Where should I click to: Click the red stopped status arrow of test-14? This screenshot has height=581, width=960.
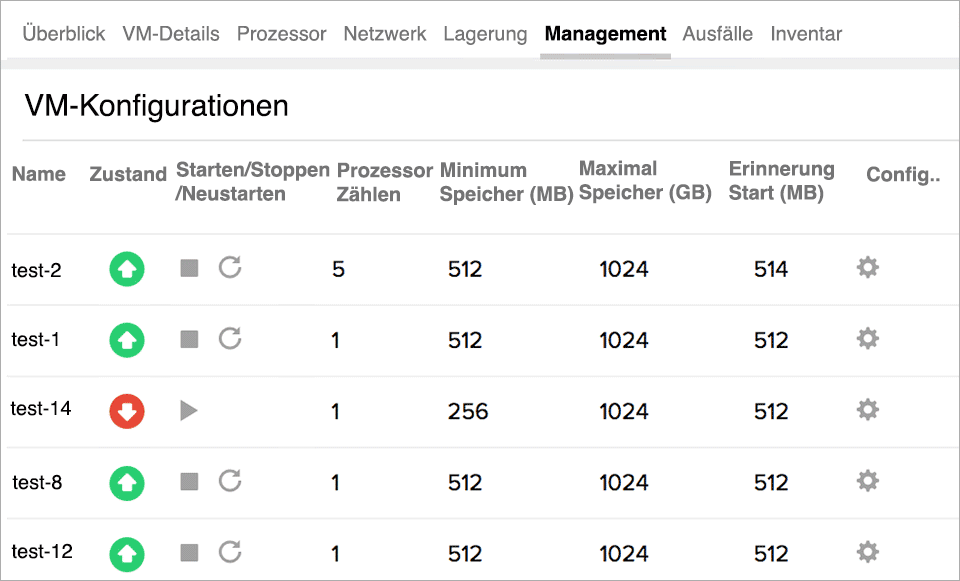click(126, 411)
